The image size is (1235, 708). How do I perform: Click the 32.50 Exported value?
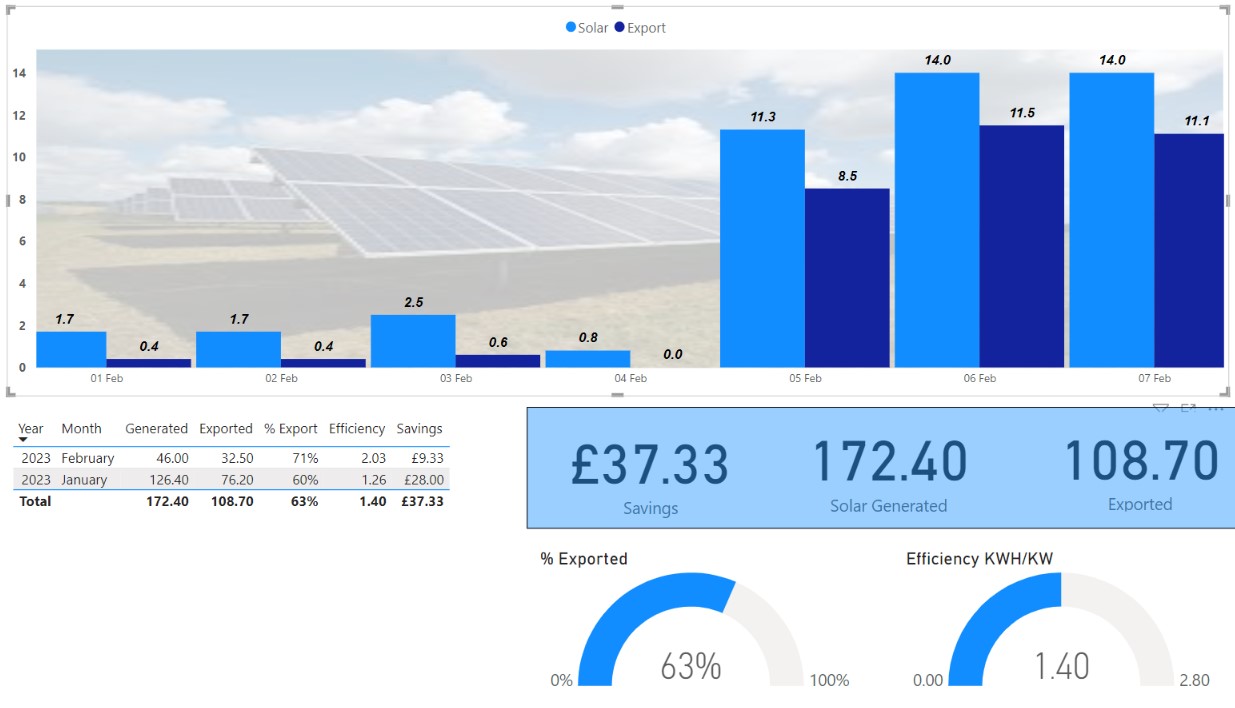point(236,458)
